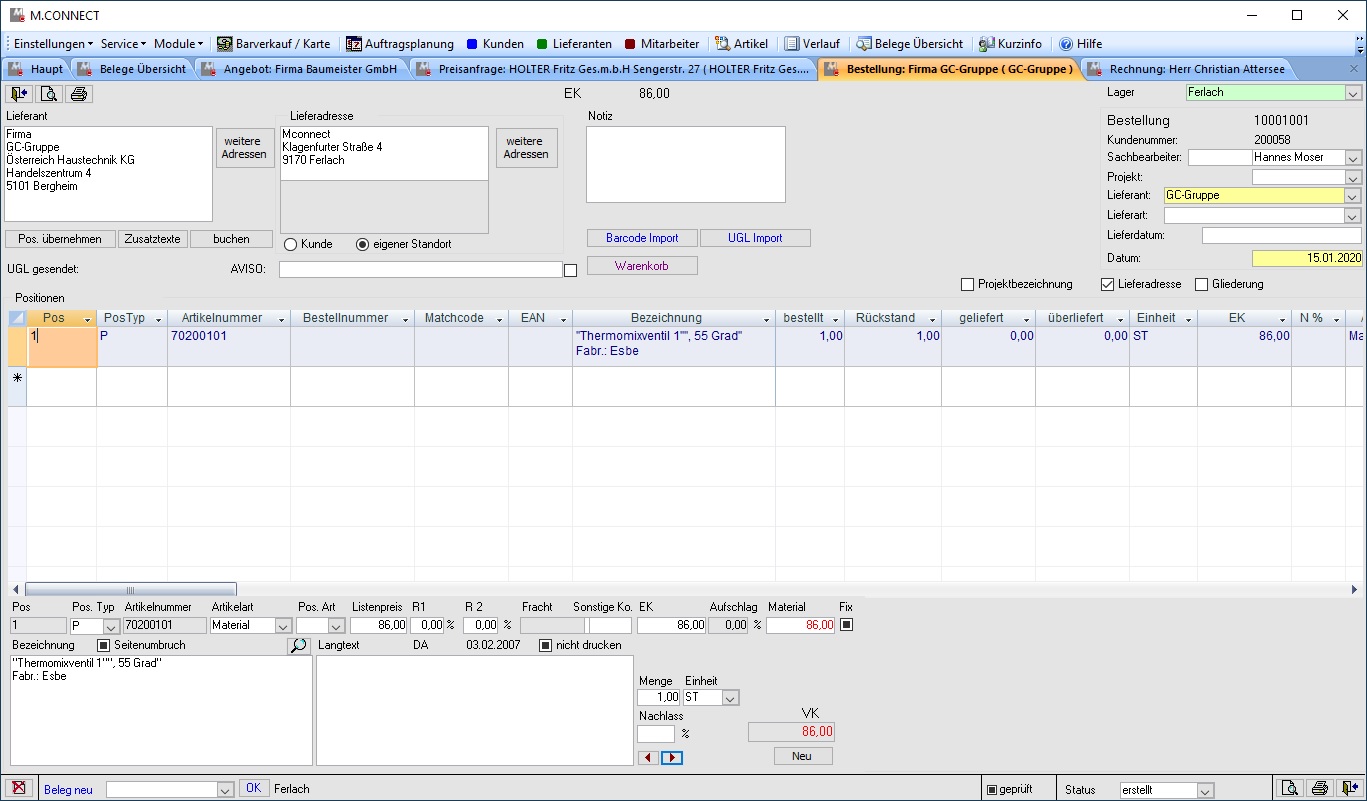Expand the Lager dropdown showing Ferlach
The height and width of the screenshot is (801, 1367).
tap(1353, 93)
